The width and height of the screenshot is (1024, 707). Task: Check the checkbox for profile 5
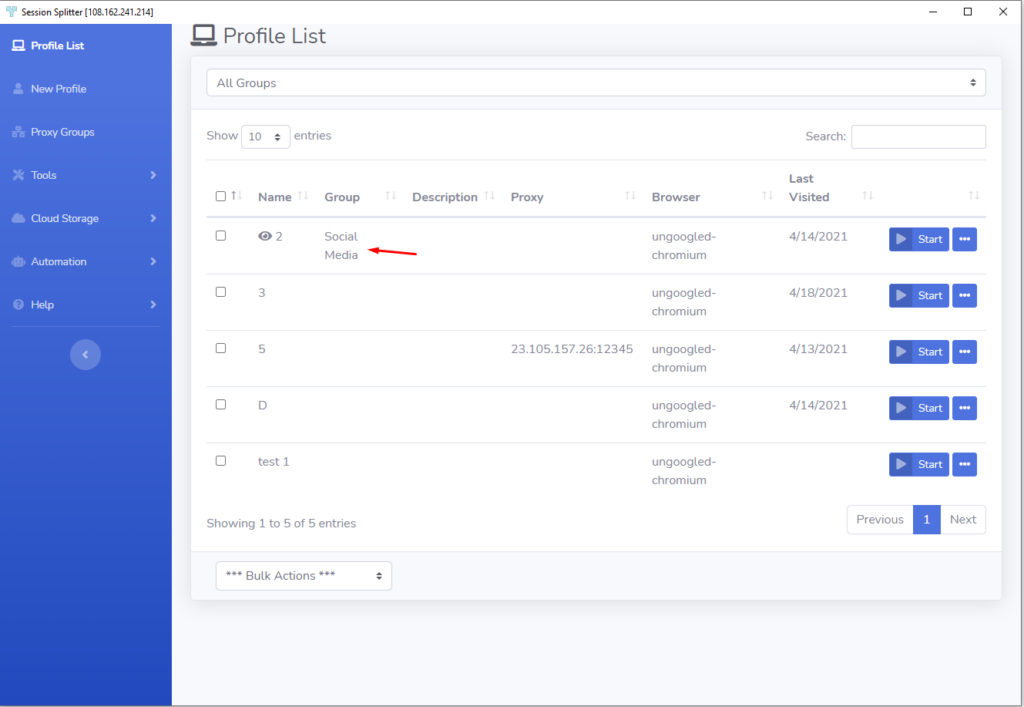221,348
